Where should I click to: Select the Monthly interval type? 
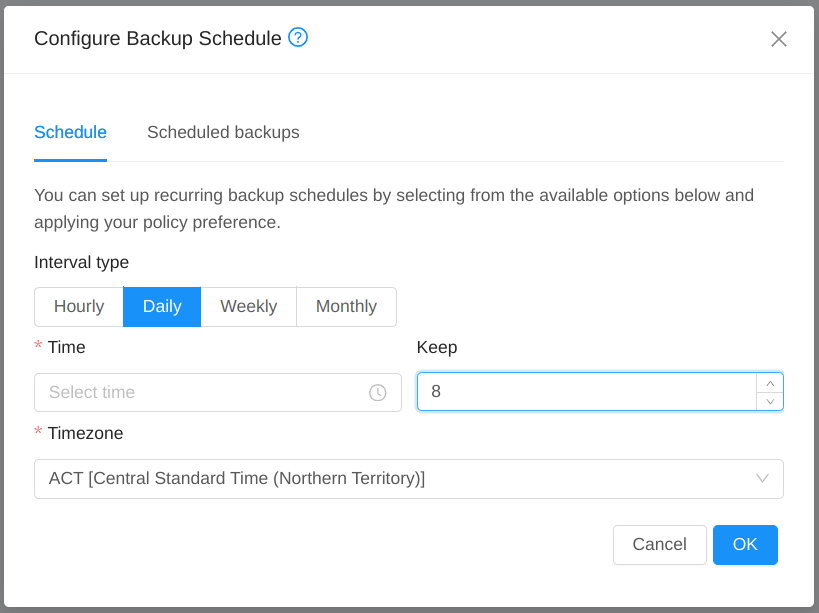346,306
